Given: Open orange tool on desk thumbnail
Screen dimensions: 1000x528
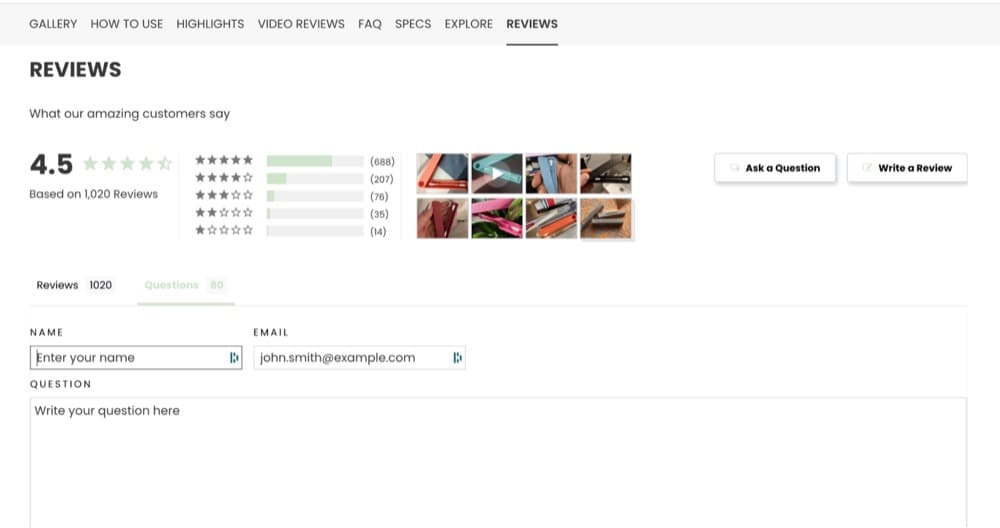Looking at the screenshot, I should coord(551,218).
